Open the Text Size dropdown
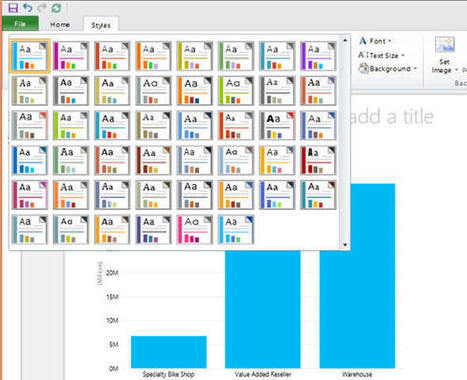Viewport: 467px width, 380px height. pyautogui.click(x=381, y=55)
